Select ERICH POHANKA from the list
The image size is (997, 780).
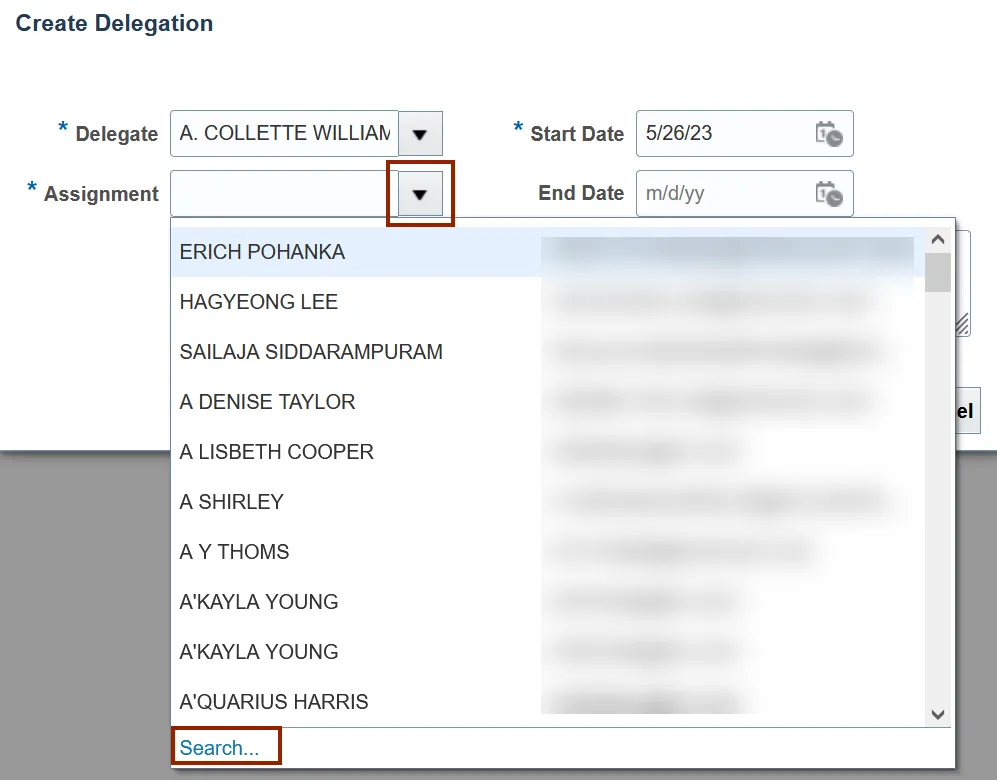coord(262,252)
